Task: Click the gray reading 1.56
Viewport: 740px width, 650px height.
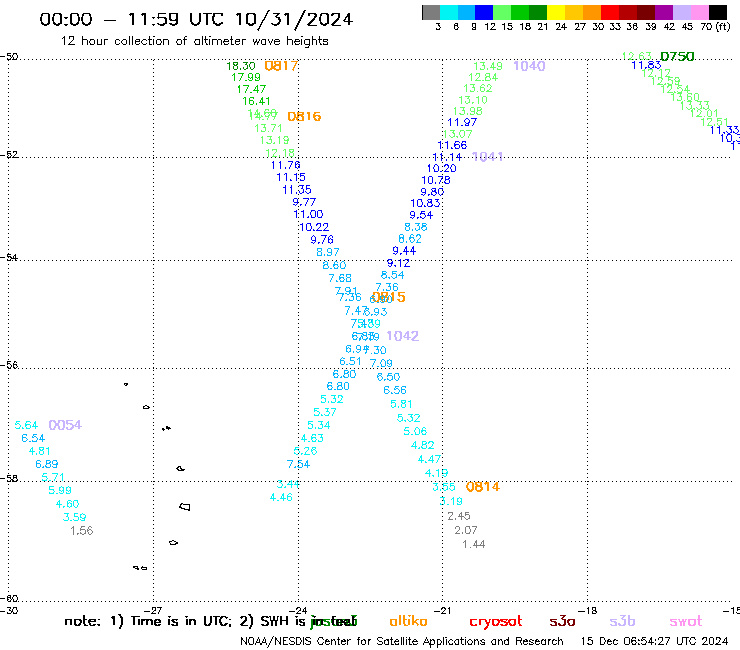Action: tap(82, 531)
